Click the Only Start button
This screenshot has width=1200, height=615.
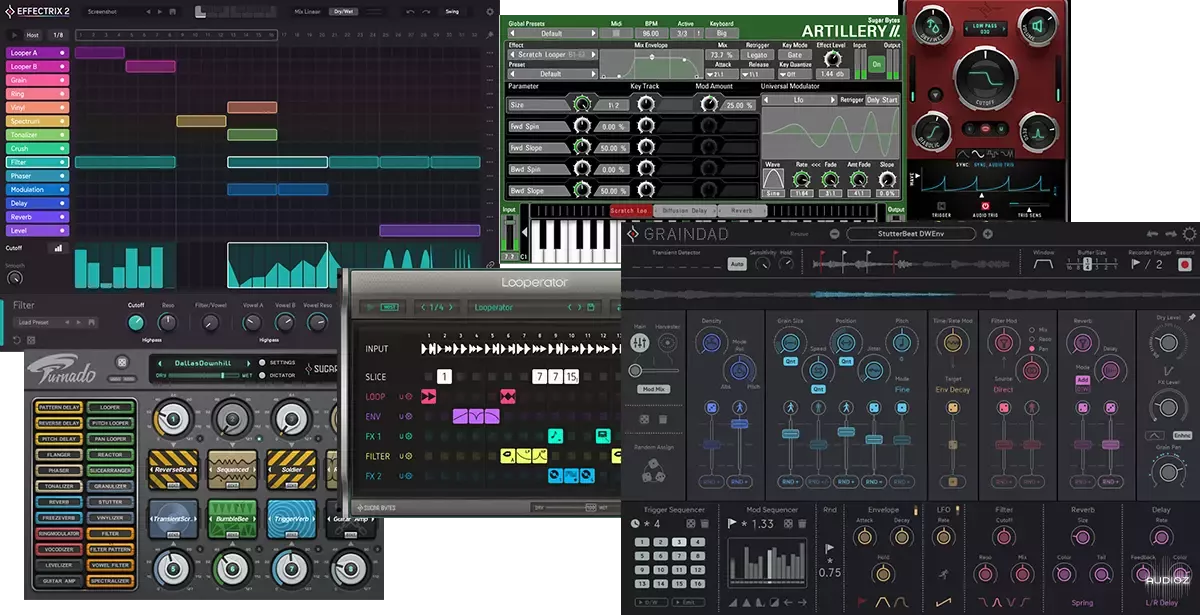pos(882,100)
